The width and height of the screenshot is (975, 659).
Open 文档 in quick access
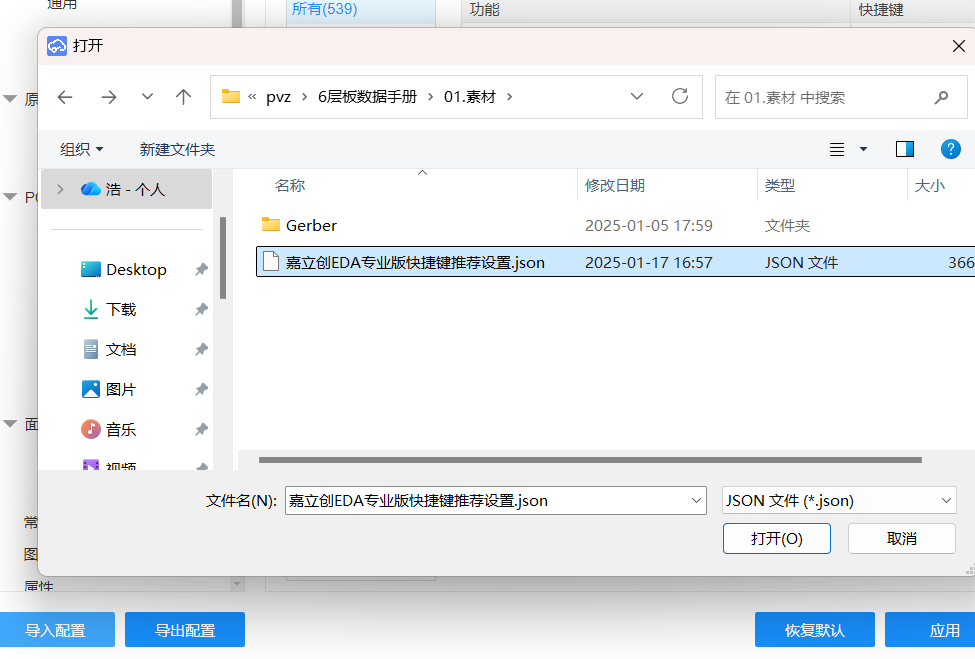tap(109, 349)
